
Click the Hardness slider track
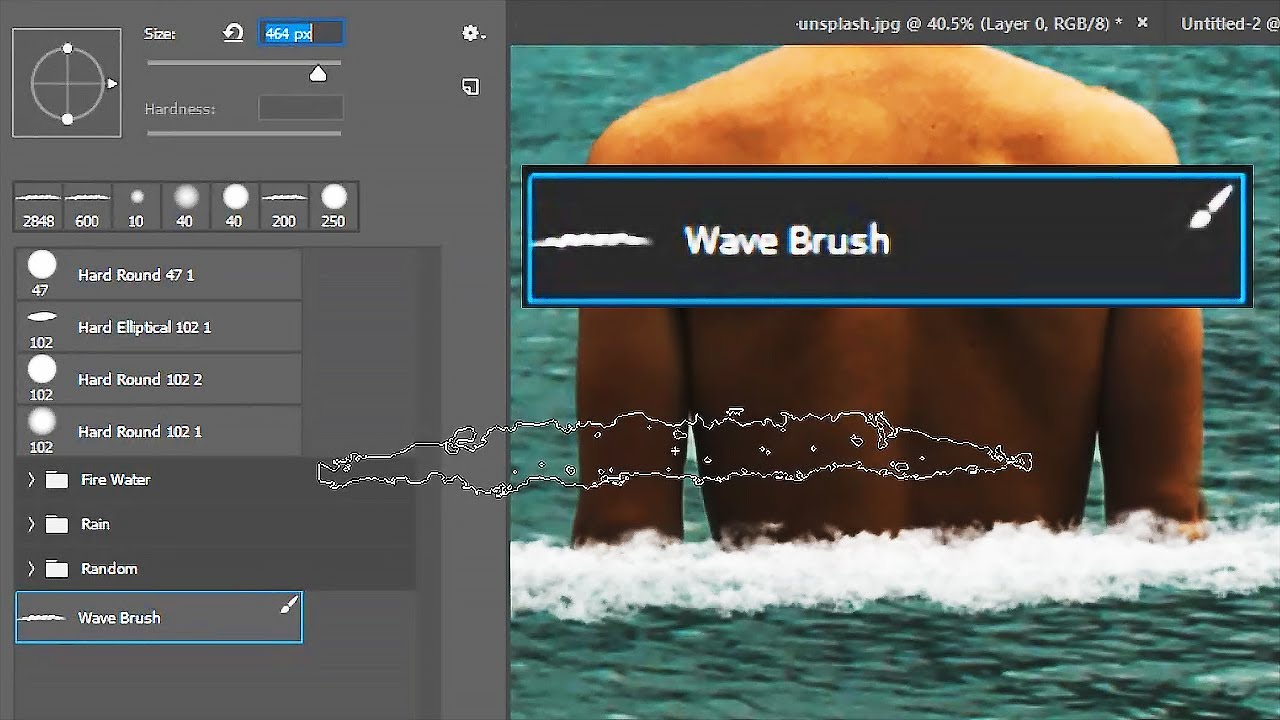pos(244,132)
